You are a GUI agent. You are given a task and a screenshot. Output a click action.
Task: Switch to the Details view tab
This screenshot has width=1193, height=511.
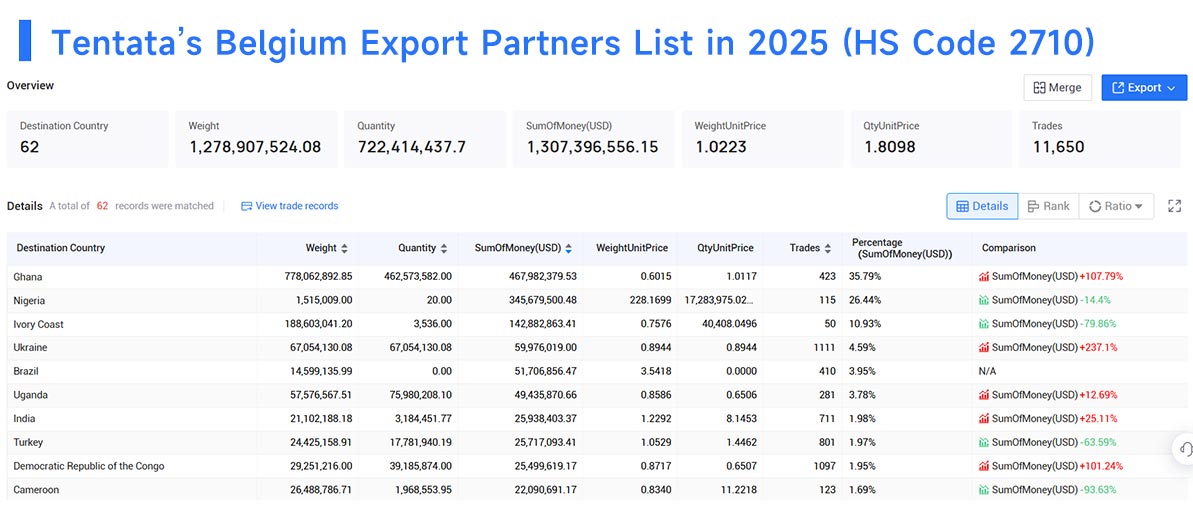point(982,206)
